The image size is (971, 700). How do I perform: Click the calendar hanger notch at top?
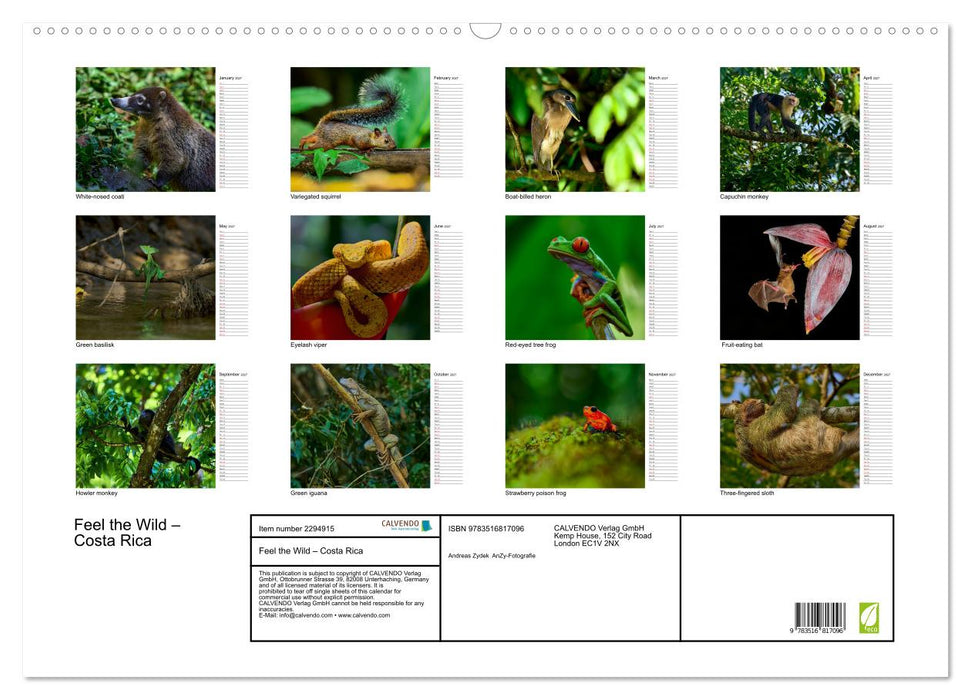[486, 31]
